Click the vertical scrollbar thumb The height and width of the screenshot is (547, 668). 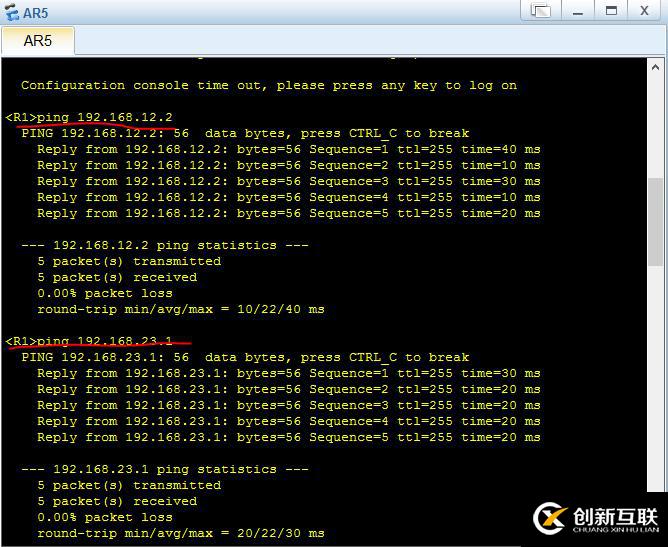(x=655, y=222)
